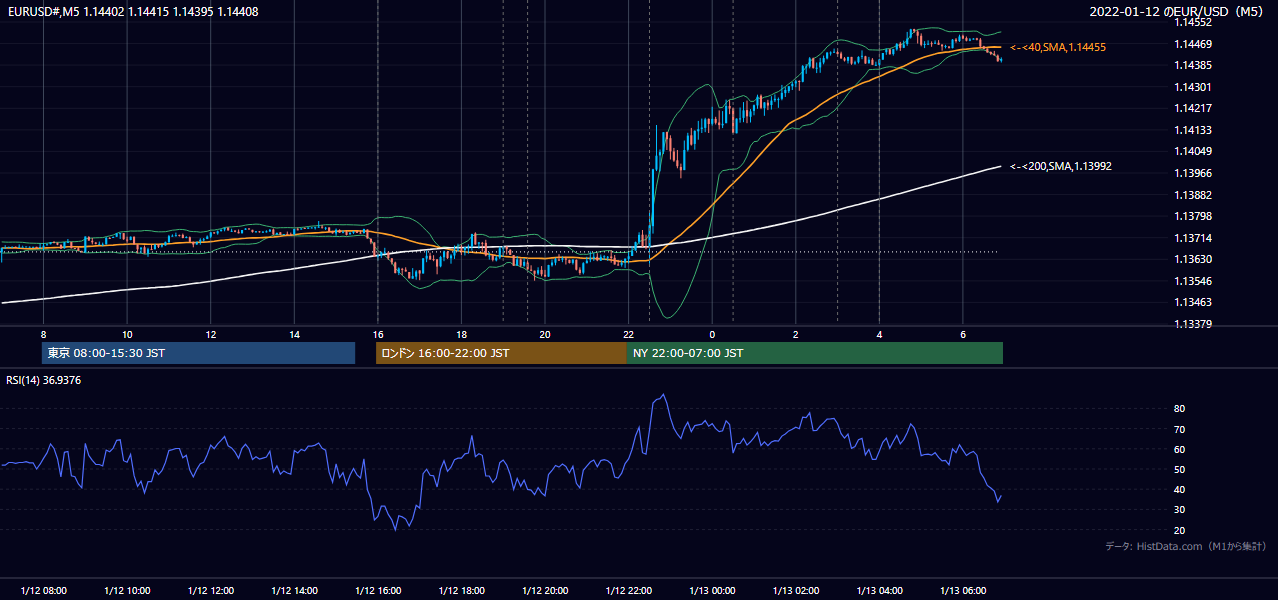Click the 2022-01-12 EUR/USD (M5) title

click(1177, 11)
